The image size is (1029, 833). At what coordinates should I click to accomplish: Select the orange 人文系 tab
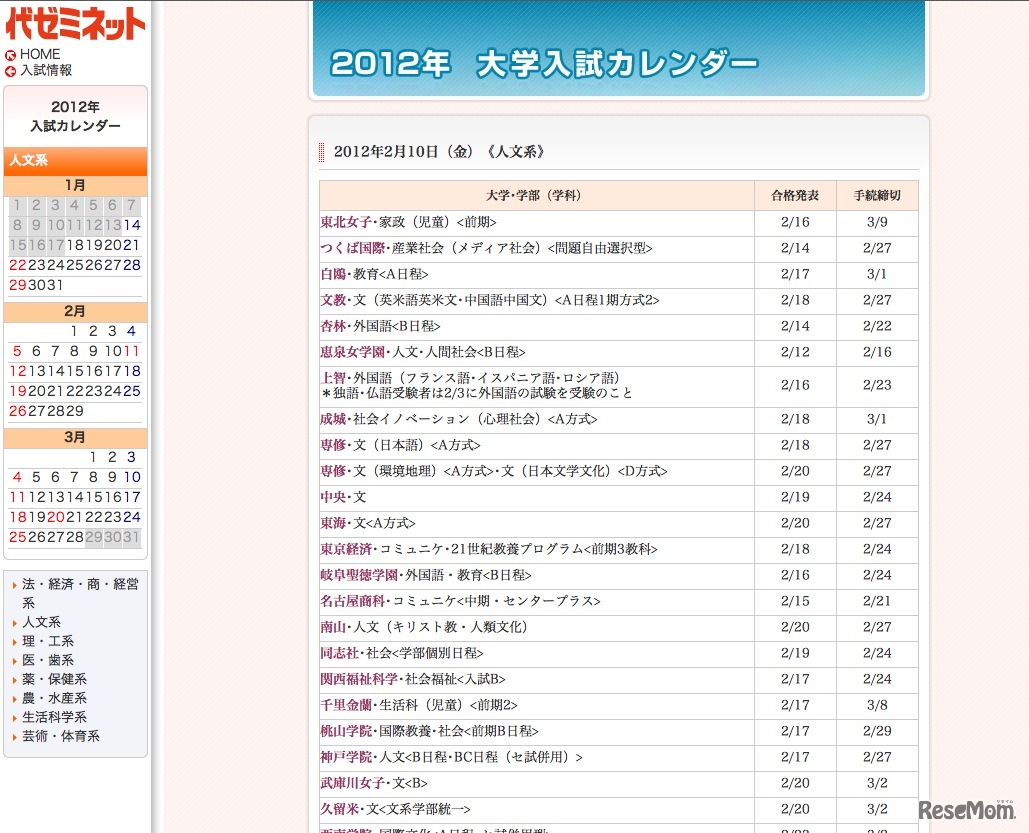click(75, 161)
